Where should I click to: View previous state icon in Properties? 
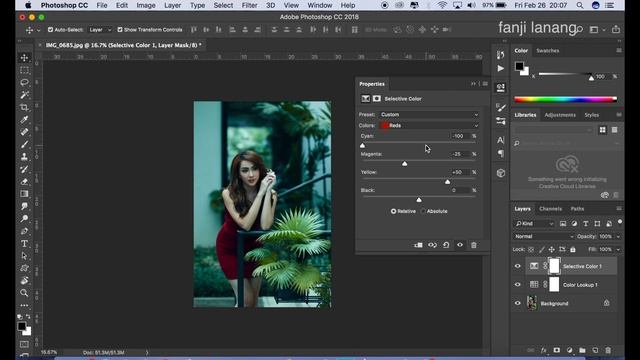click(x=432, y=245)
